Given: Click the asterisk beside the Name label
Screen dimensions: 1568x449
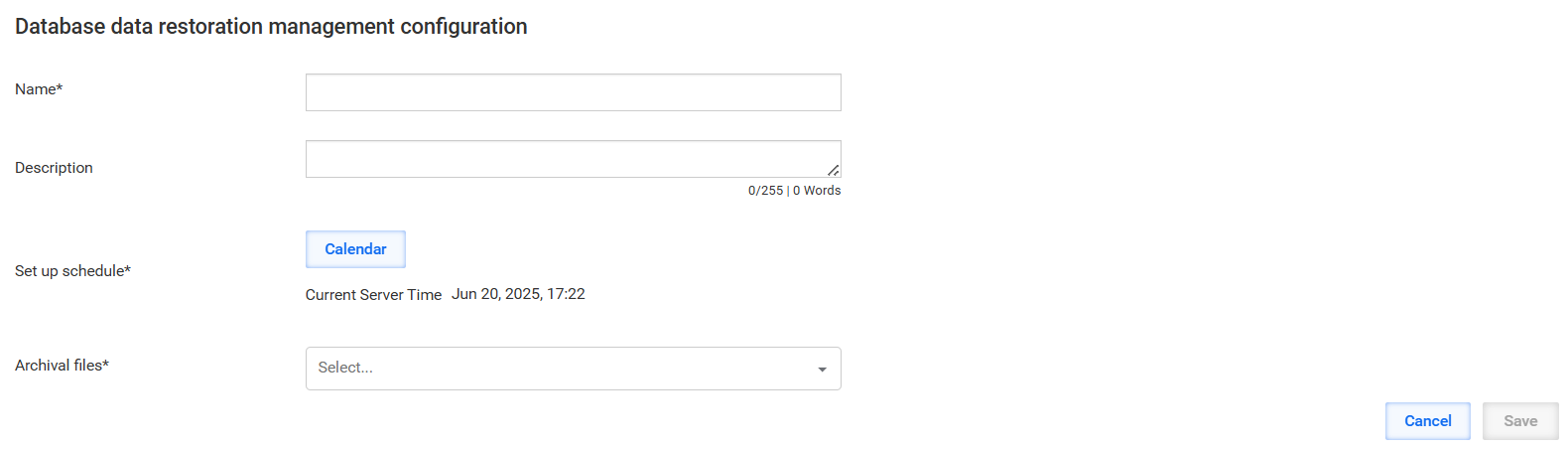Looking at the screenshot, I should pos(60,87).
